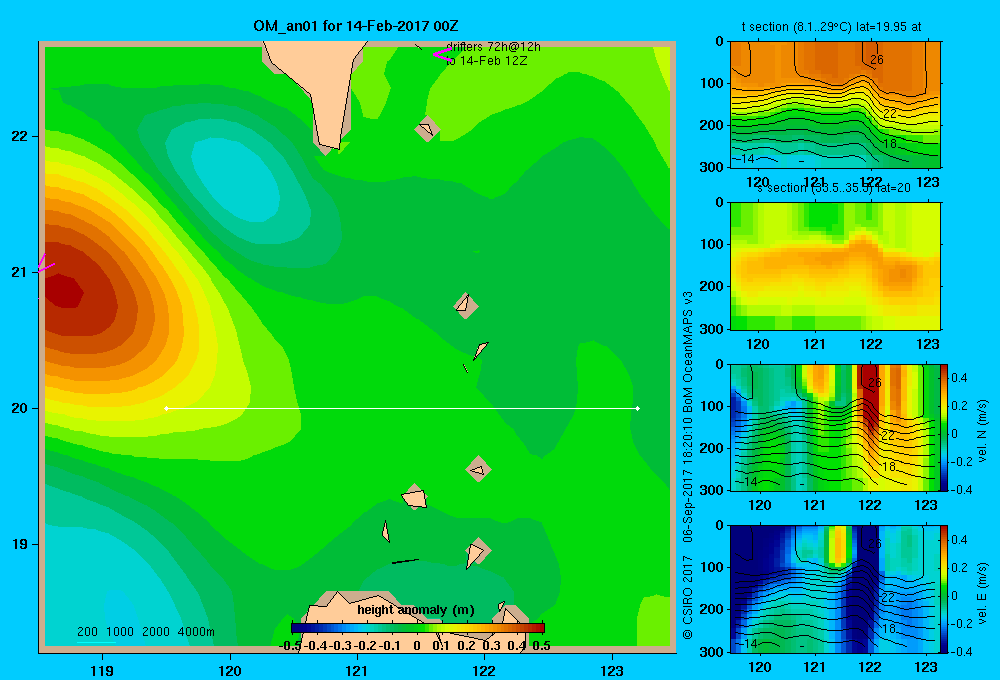Screen dimensions: 1000x680
Task: Click the island near 121.5E 19.3N
Action: (415, 497)
